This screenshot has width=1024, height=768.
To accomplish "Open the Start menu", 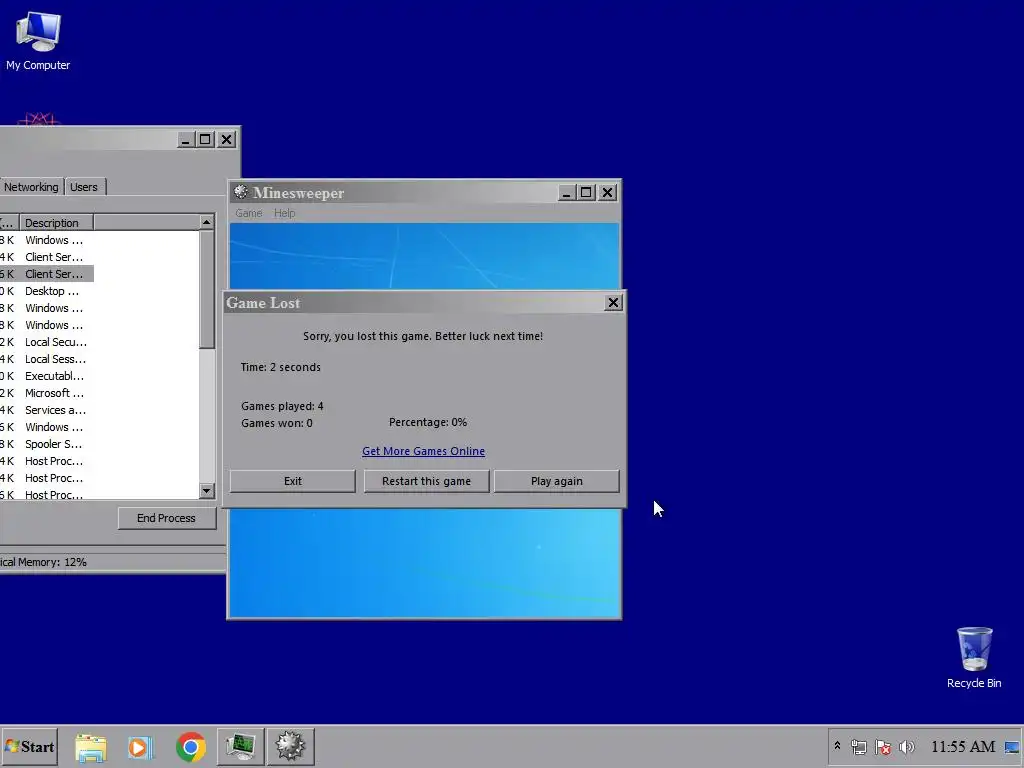I will [x=29, y=746].
